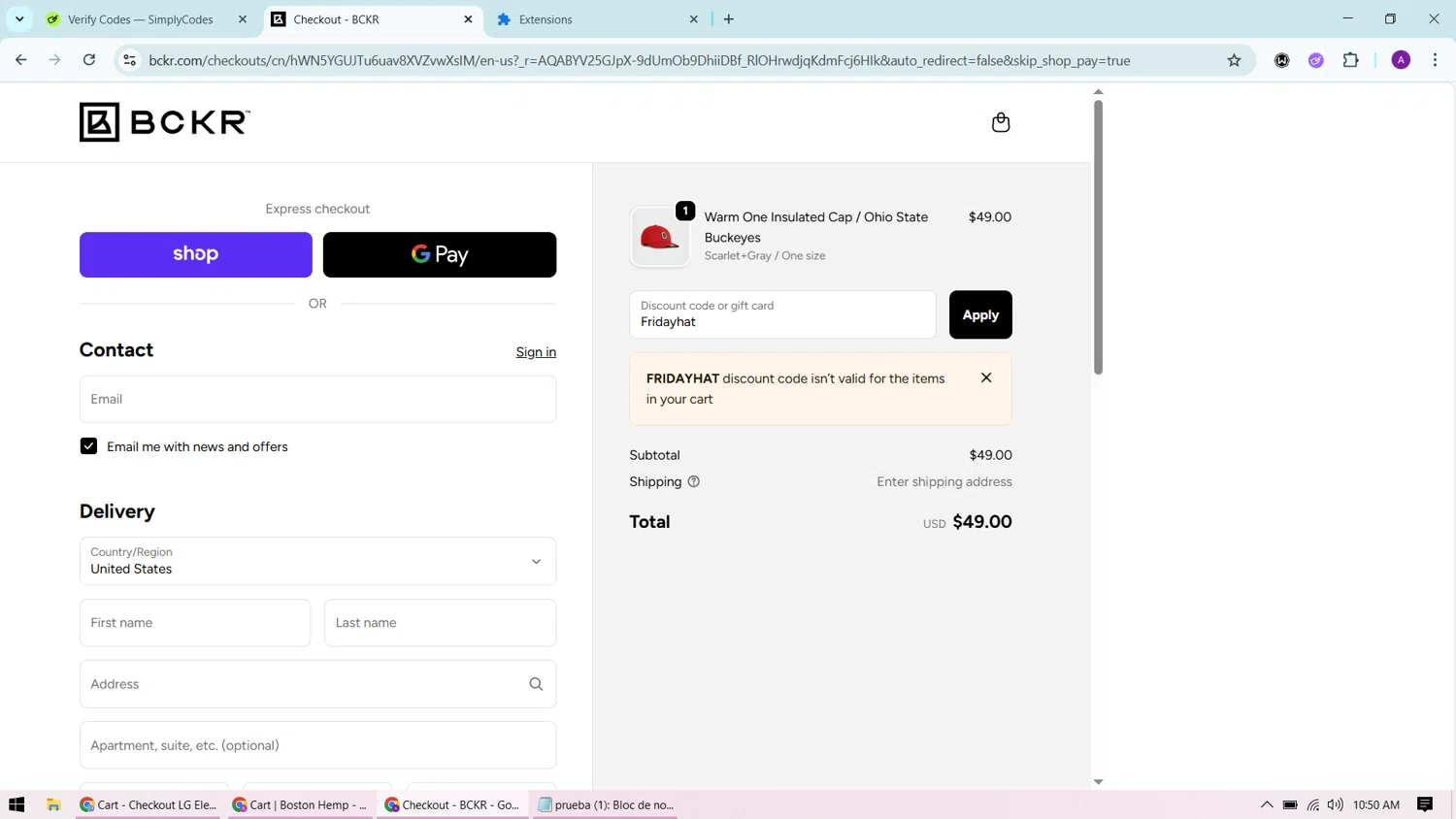The image size is (1456, 819).
Task: Open the Chrome profile avatar
Action: coord(1401,60)
